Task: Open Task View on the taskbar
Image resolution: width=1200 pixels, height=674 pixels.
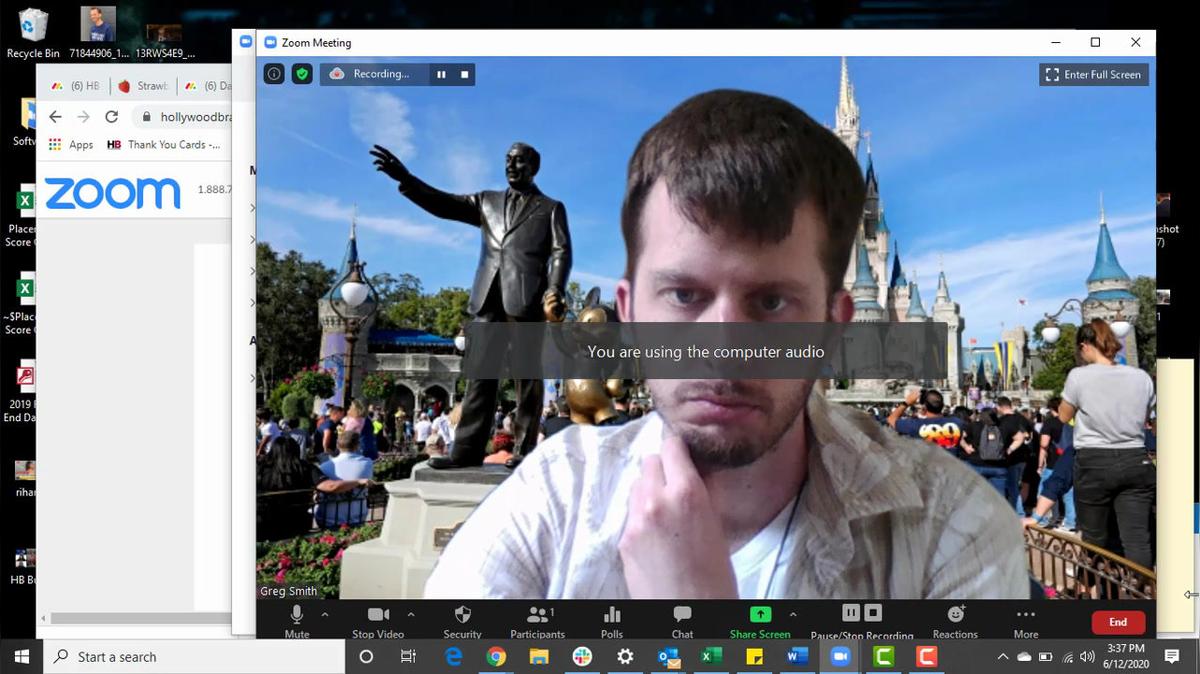Action: pos(408,657)
